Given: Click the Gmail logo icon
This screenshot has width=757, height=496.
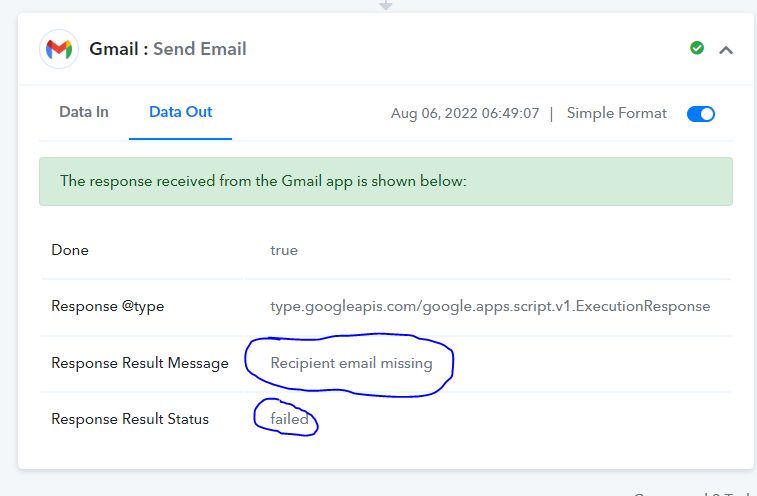Looking at the screenshot, I should tap(59, 49).
